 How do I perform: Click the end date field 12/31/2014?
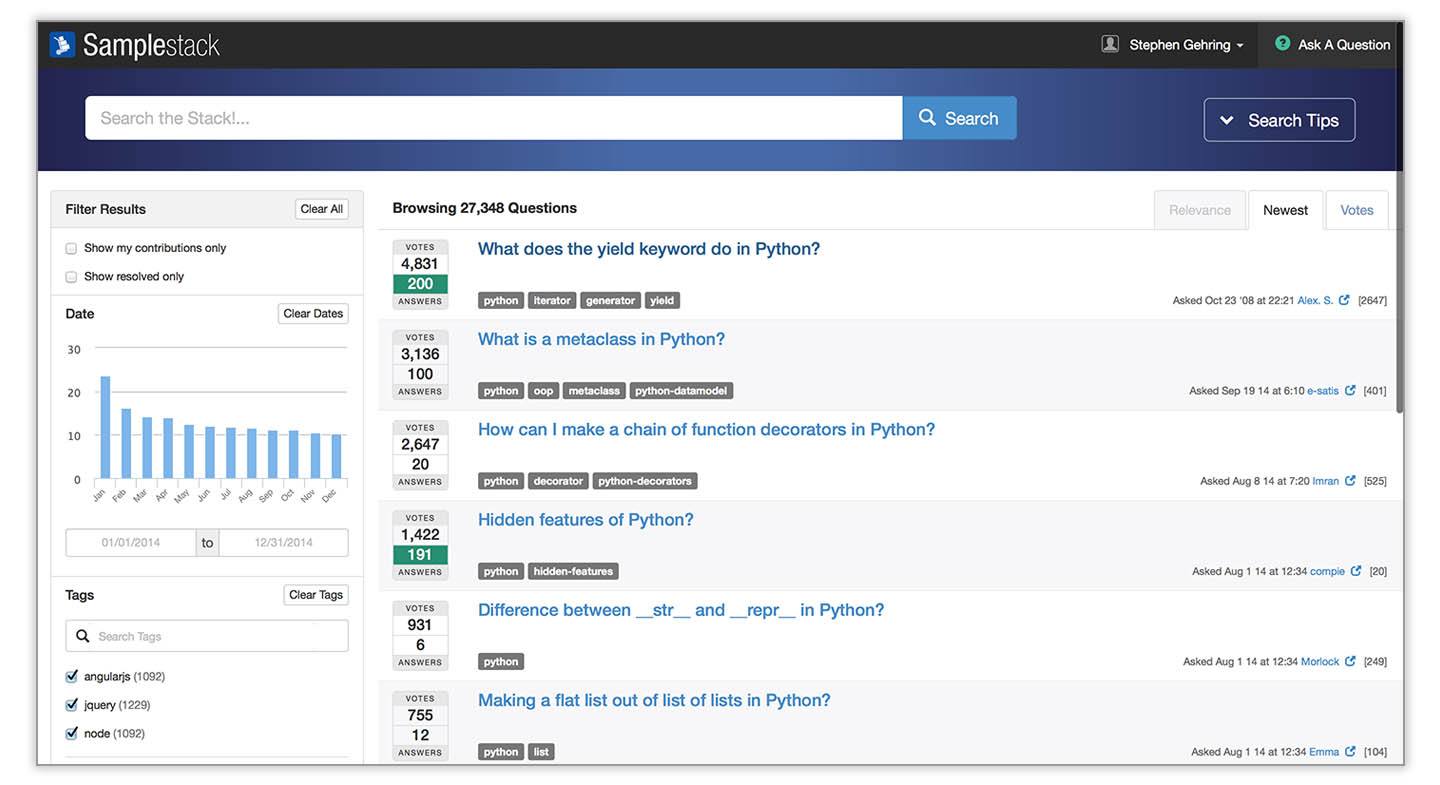point(284,543)
